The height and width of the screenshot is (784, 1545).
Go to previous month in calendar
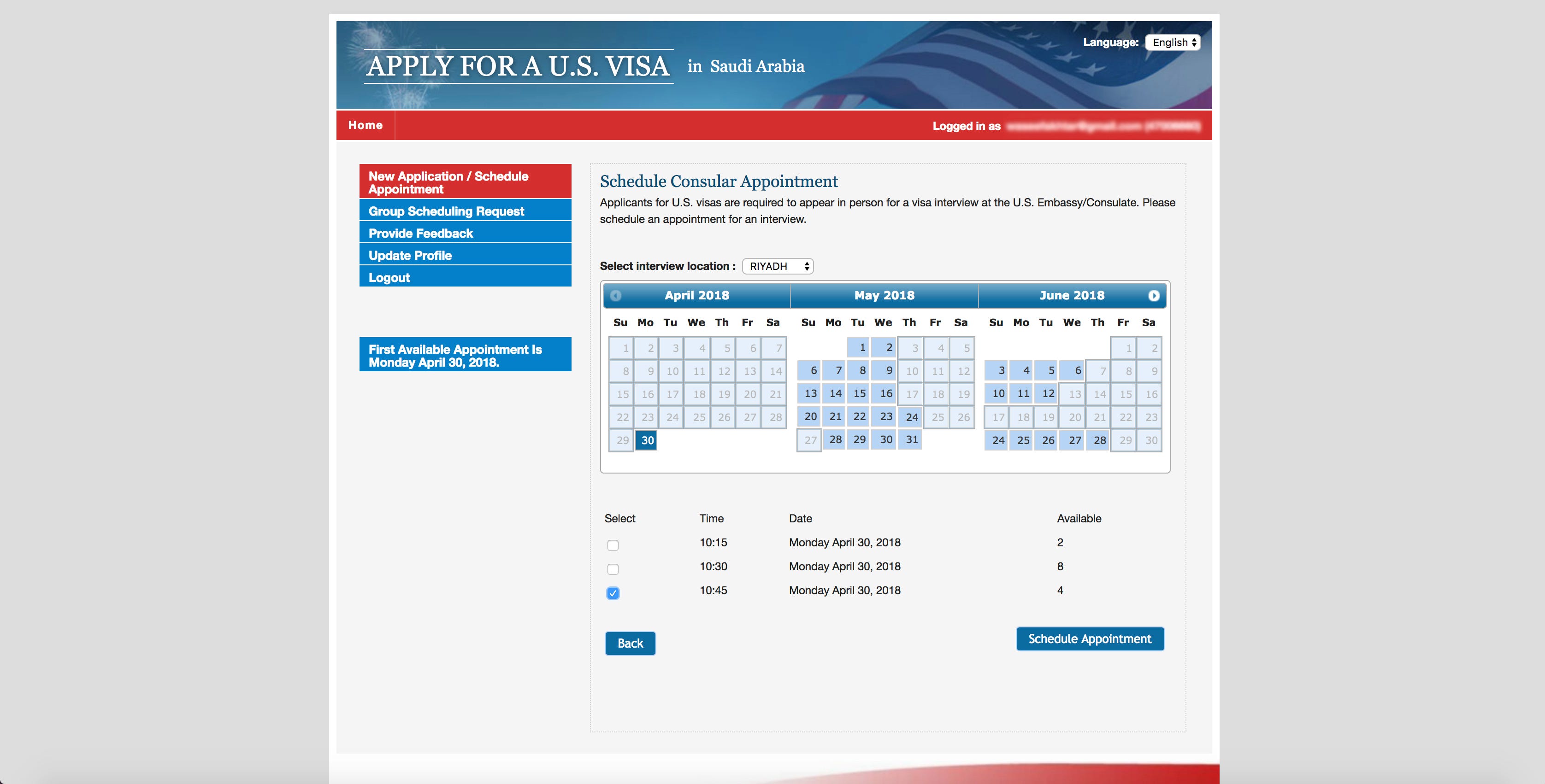(x=615, y=296)
